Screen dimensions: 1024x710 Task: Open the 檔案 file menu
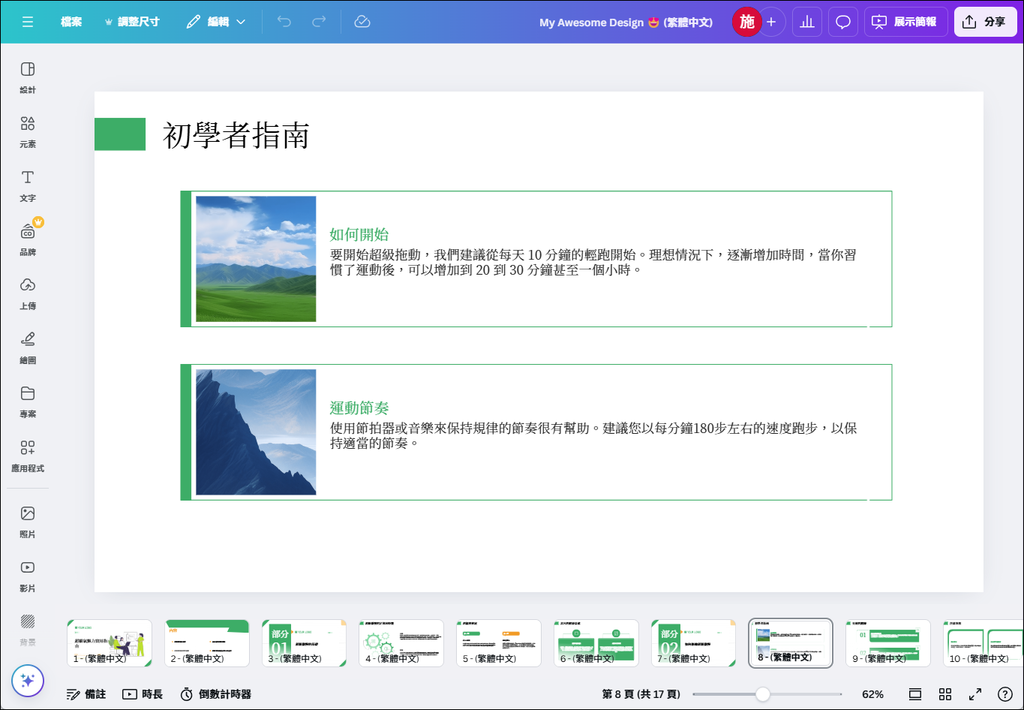point(71,22)
